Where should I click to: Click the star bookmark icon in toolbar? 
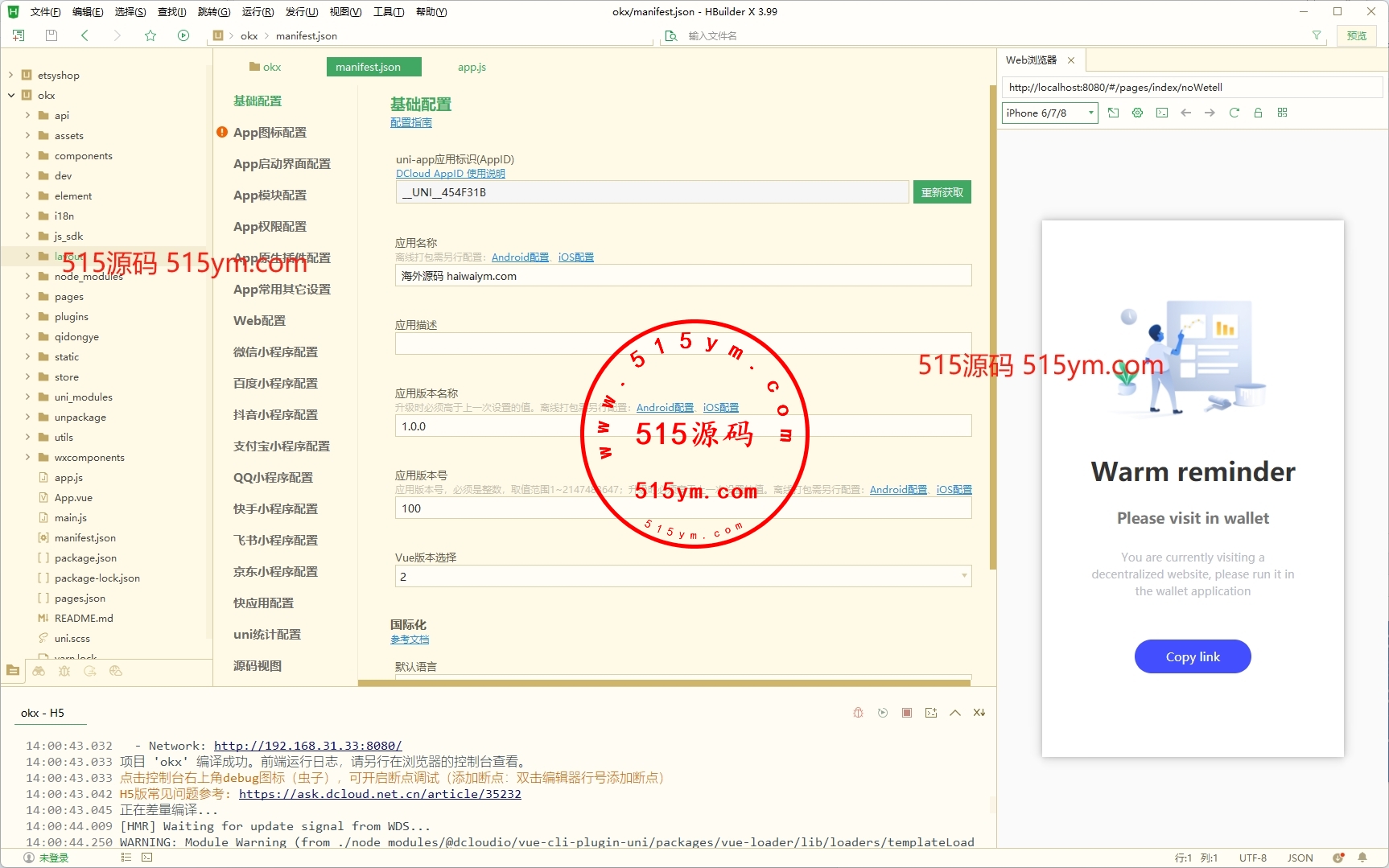(x=150, y=35)
